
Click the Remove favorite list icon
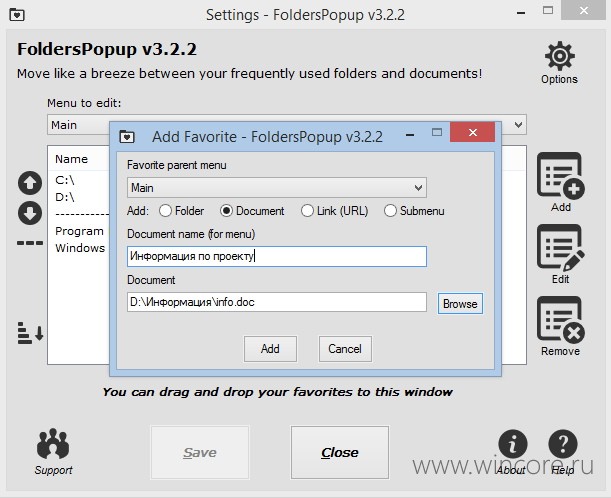pyautogui.click(x=561, y=320)
